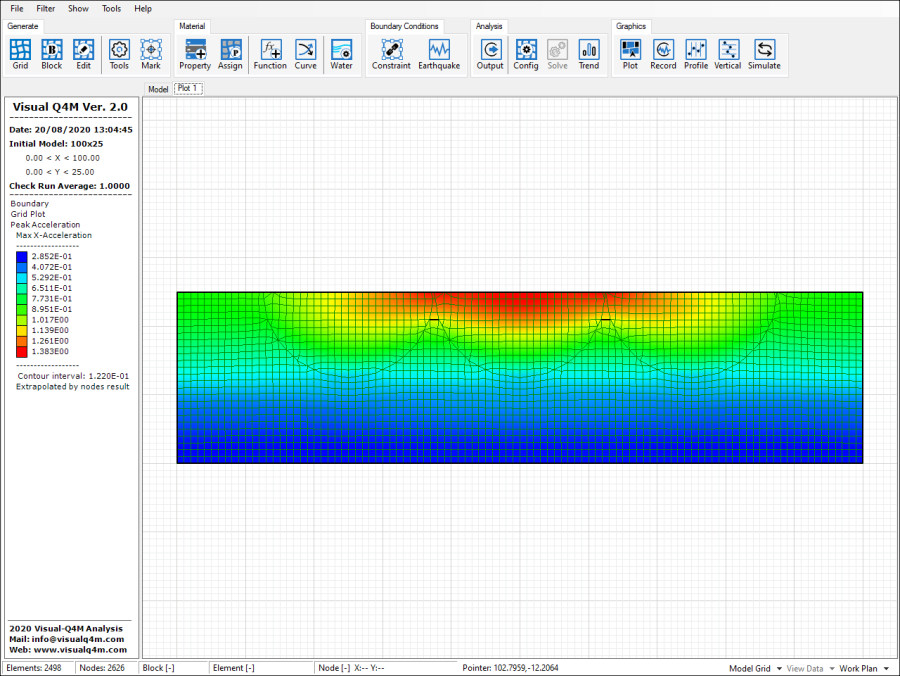Image resolution: width=900 pixels, height=676 pixels.
Task: Open the File menu
Action: 17,9
